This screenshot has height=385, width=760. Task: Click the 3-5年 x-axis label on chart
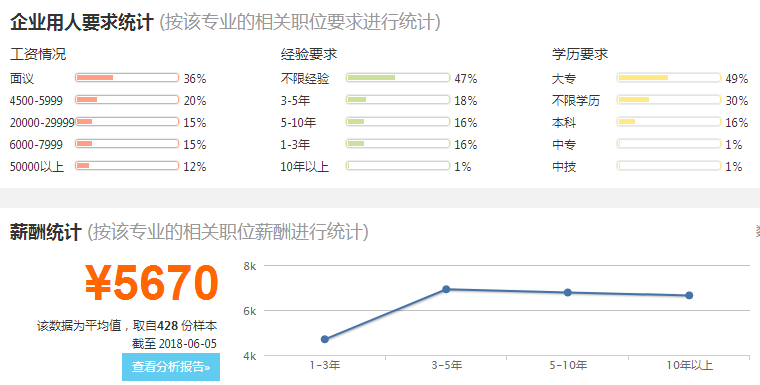pos(446,365)
